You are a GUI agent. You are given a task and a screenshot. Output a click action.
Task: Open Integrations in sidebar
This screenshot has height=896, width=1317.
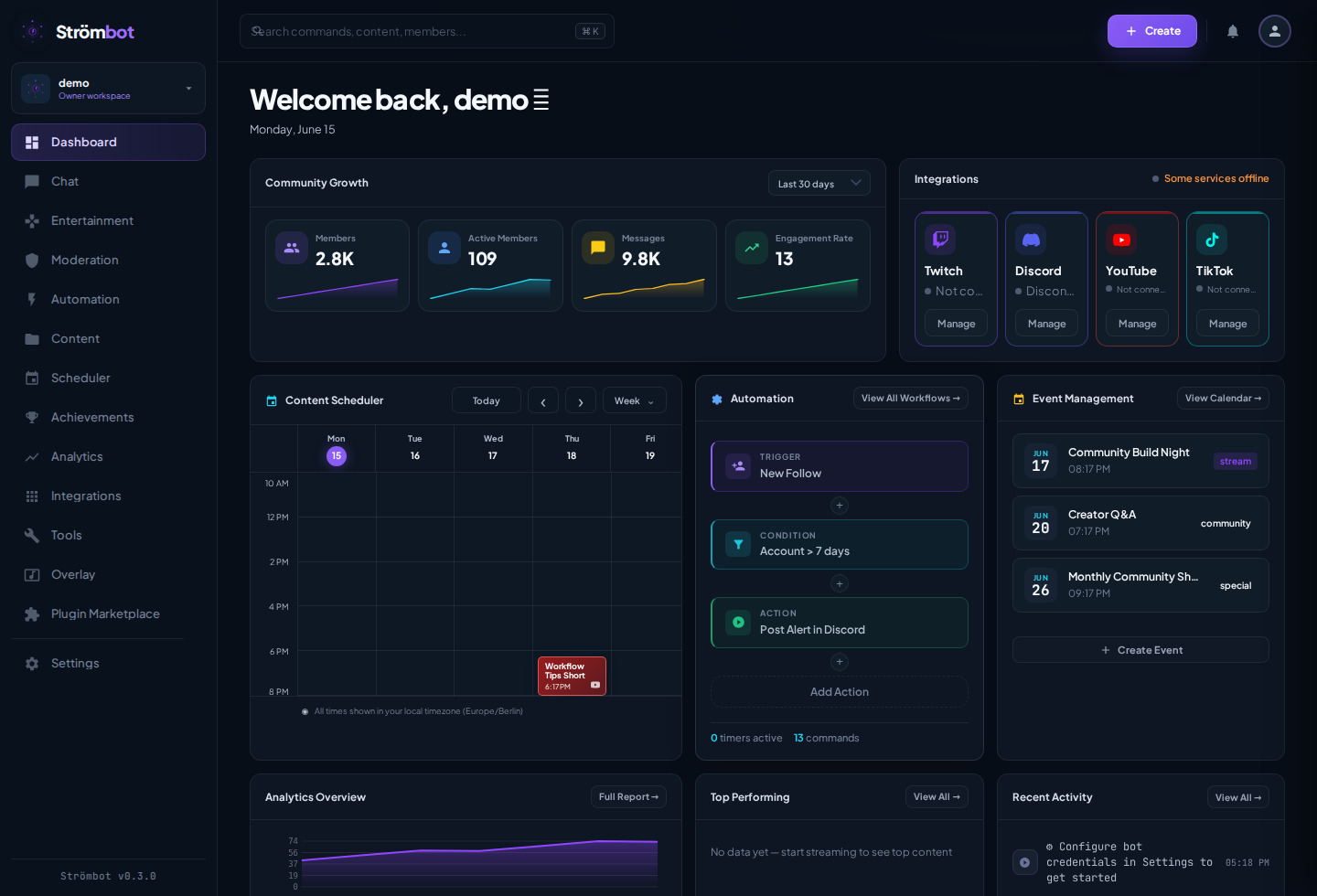[x=108, y=496]
